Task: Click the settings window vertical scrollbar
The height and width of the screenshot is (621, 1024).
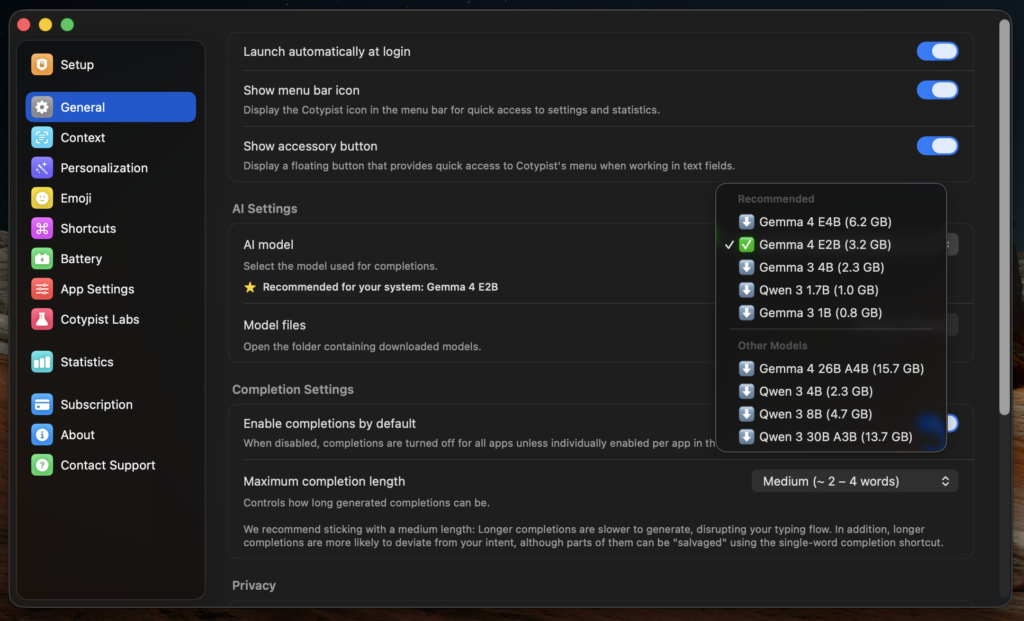Action: pyautogui.click(x=1004, y=217)
